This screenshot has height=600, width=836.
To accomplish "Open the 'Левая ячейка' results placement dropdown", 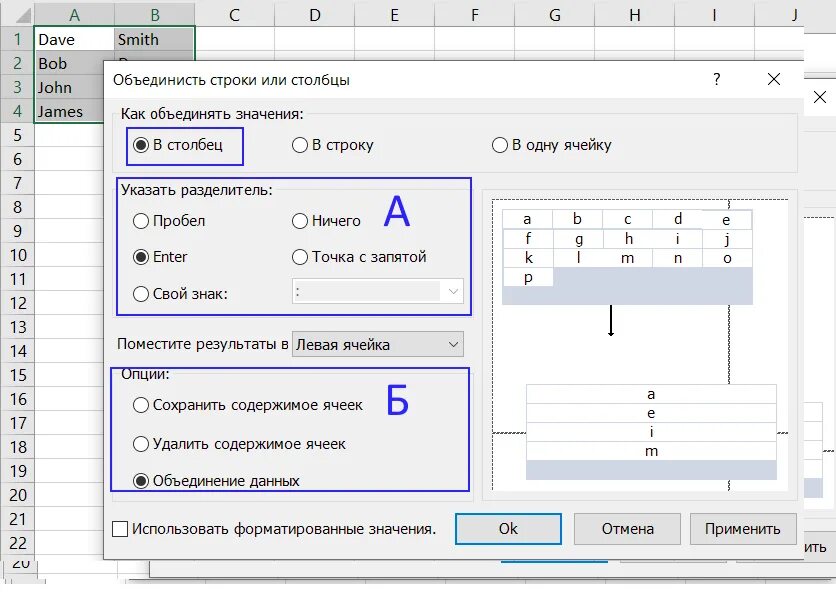I will point(377,345).
